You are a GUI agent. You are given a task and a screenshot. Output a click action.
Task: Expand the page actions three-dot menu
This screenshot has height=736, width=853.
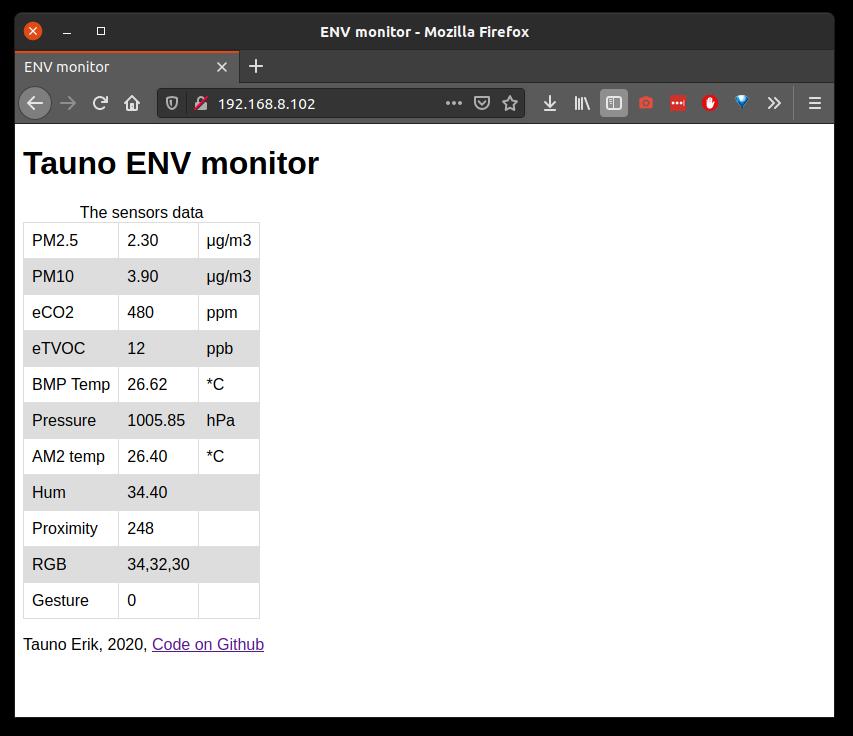click(x=454, y=103)
